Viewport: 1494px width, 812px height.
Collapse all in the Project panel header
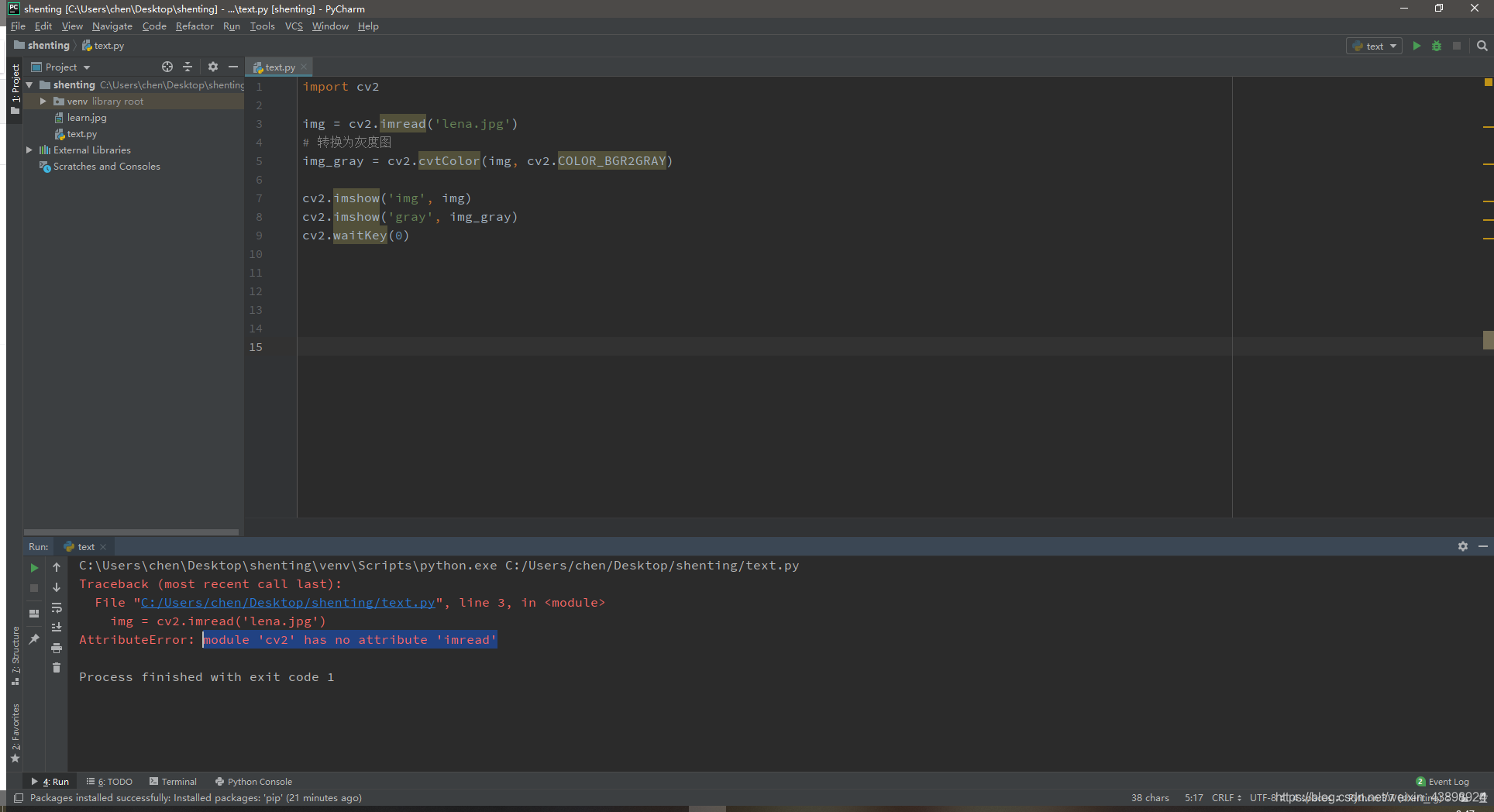188,67
